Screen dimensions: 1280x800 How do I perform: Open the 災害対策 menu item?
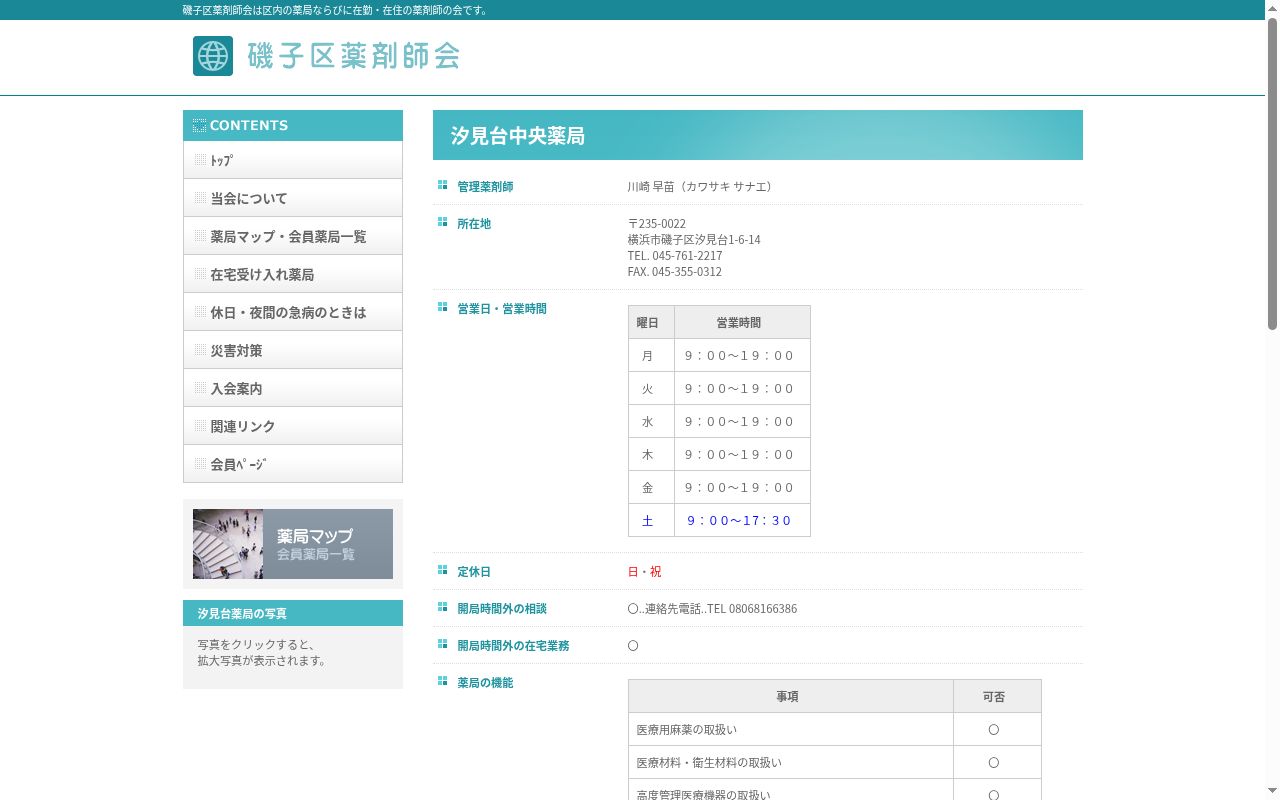(x=293, y=350)
